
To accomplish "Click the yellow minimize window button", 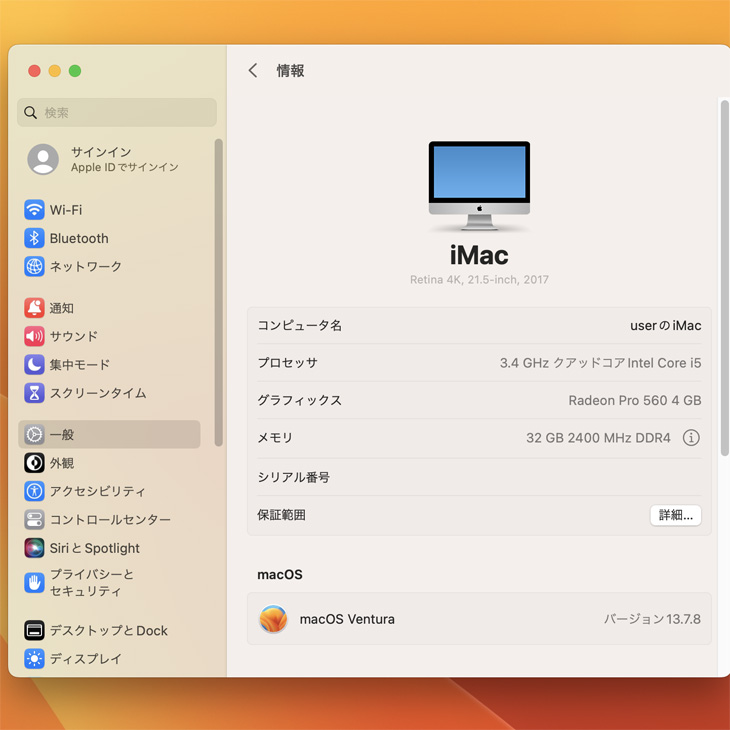I will [55, 71].
